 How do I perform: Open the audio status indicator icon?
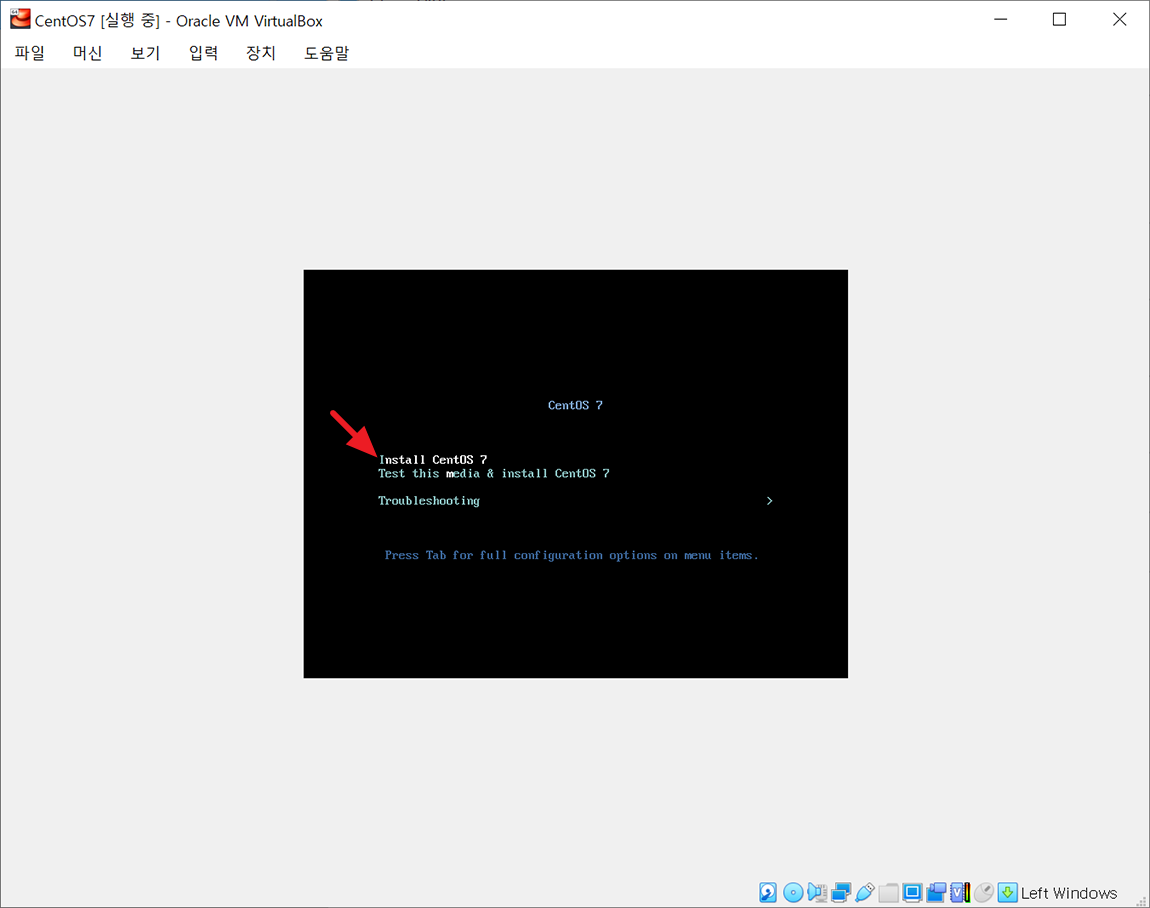coord(817,893)
